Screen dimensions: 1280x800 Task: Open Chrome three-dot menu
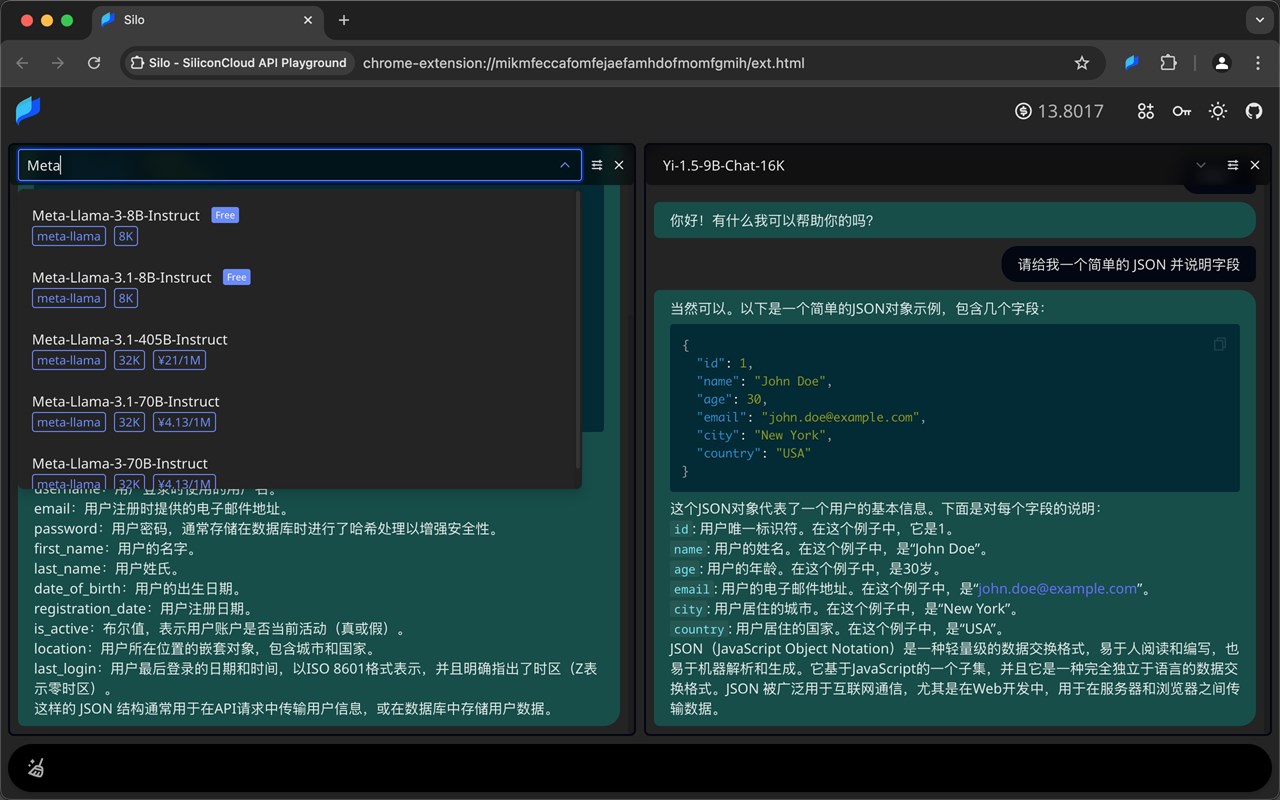pos(1258,63)
